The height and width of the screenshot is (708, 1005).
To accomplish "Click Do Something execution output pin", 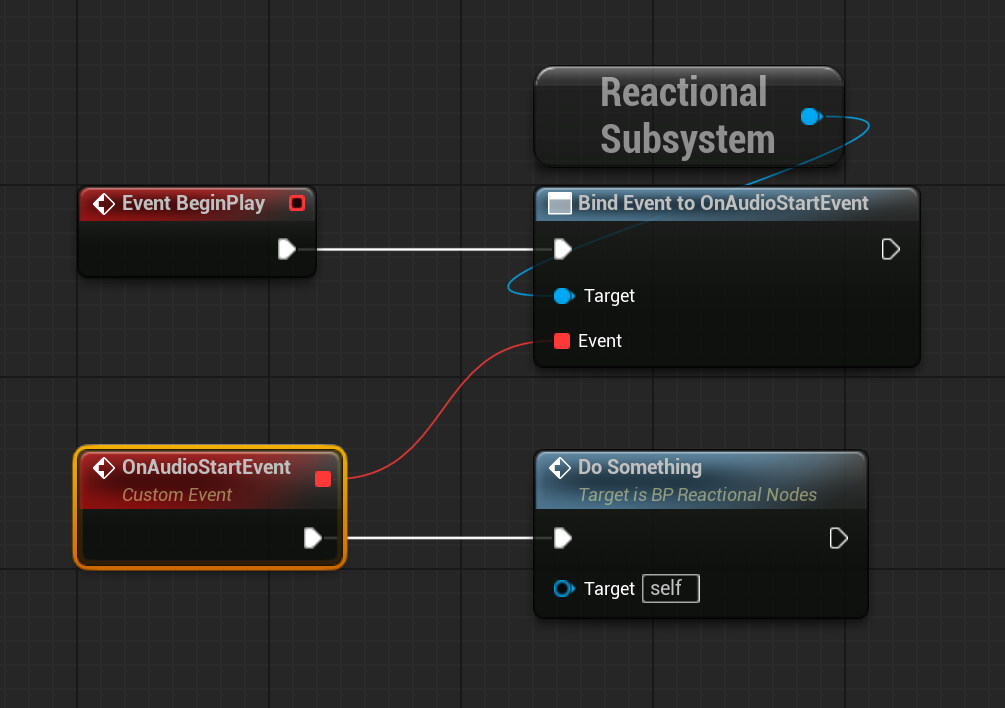I will (x=838, y=539).
